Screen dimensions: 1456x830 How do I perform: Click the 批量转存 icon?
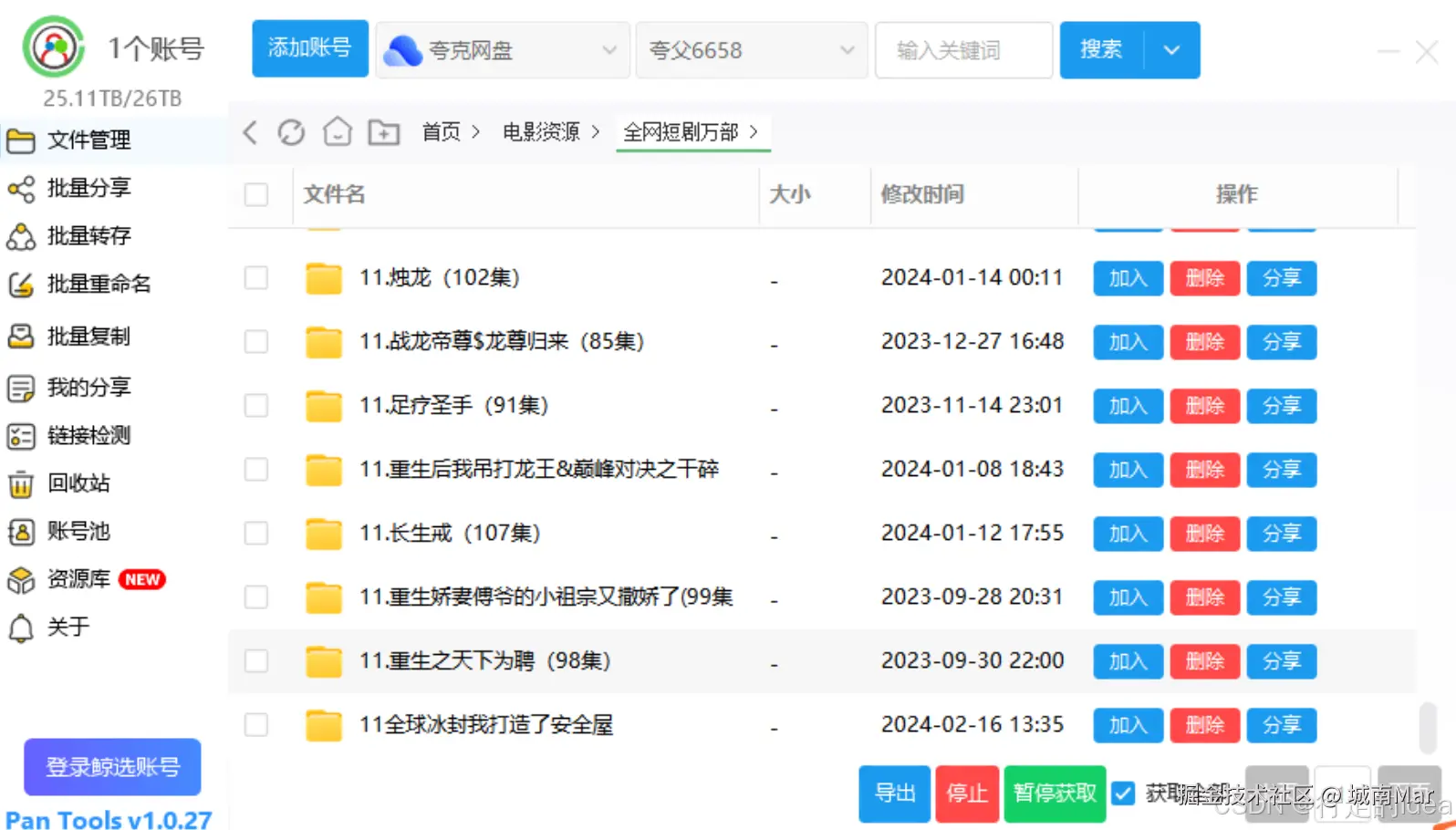(21, 237)
